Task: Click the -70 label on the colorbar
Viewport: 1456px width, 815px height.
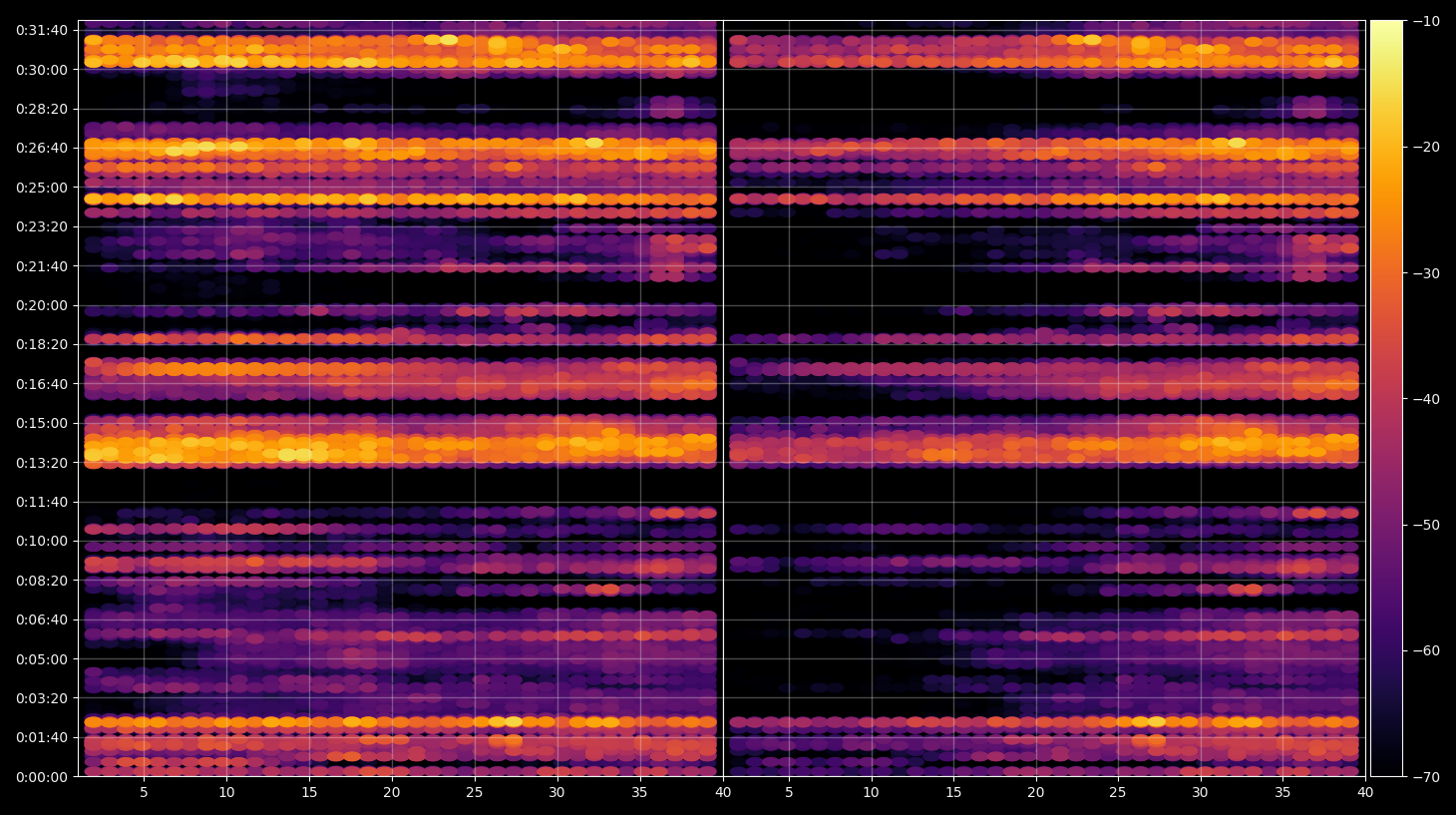Action: pos(1426,777)
